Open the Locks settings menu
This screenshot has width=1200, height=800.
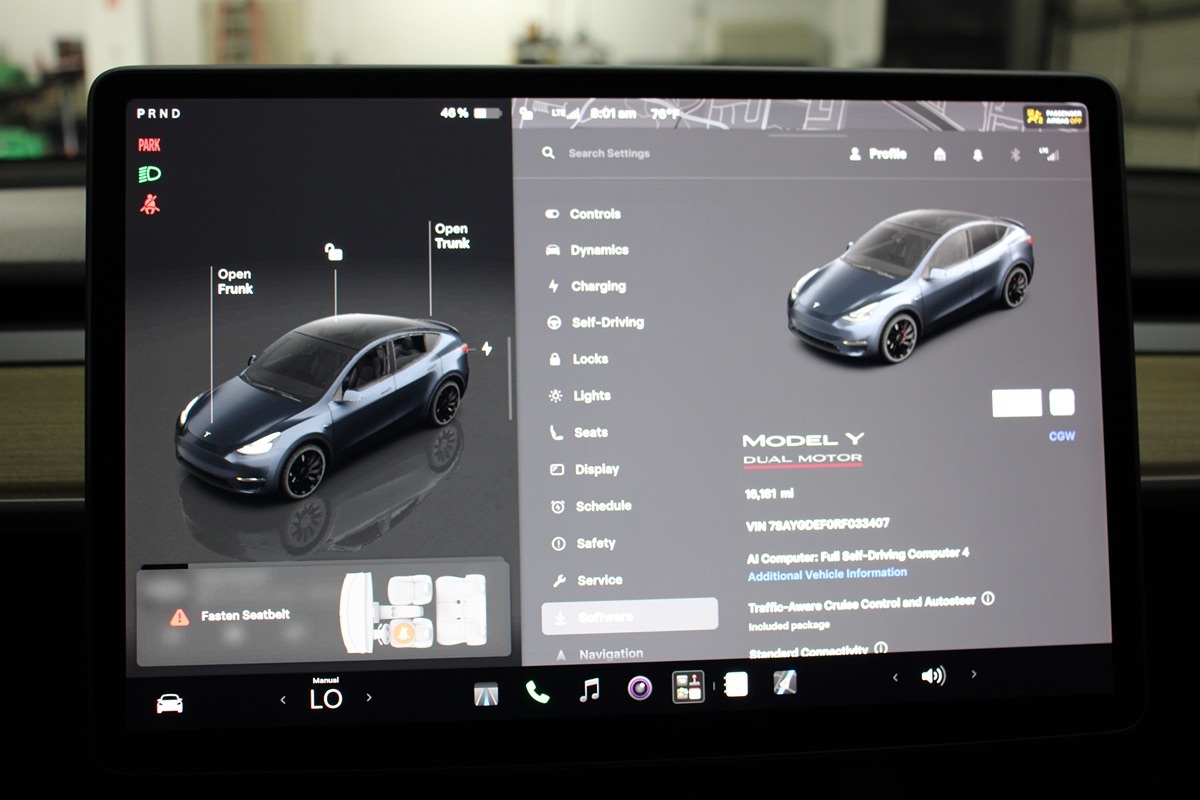point(579,359)
